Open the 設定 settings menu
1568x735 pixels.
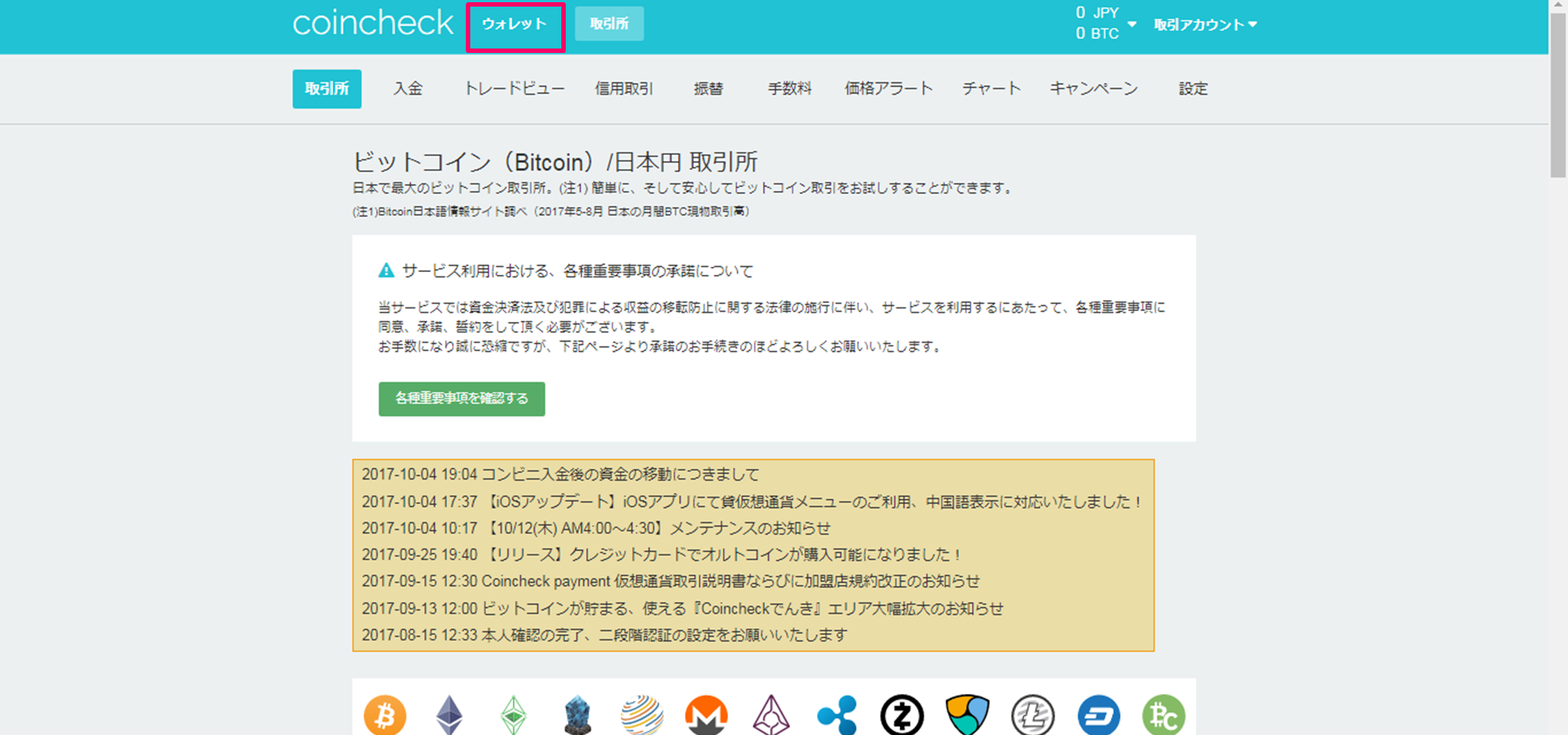click(x=1193, y=89)
